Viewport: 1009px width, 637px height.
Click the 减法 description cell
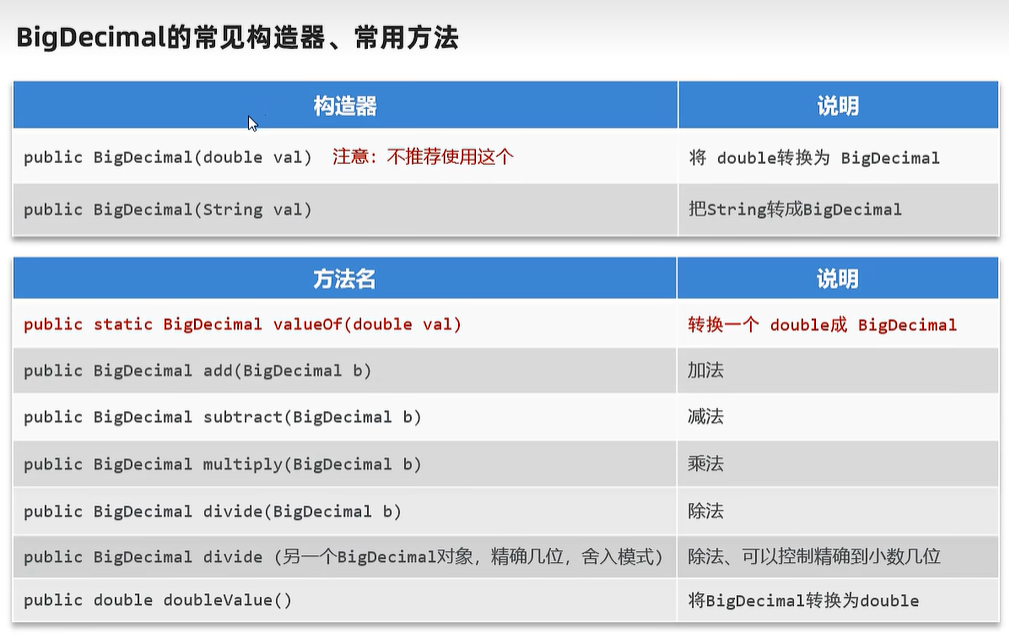click(x=705, y=417)
